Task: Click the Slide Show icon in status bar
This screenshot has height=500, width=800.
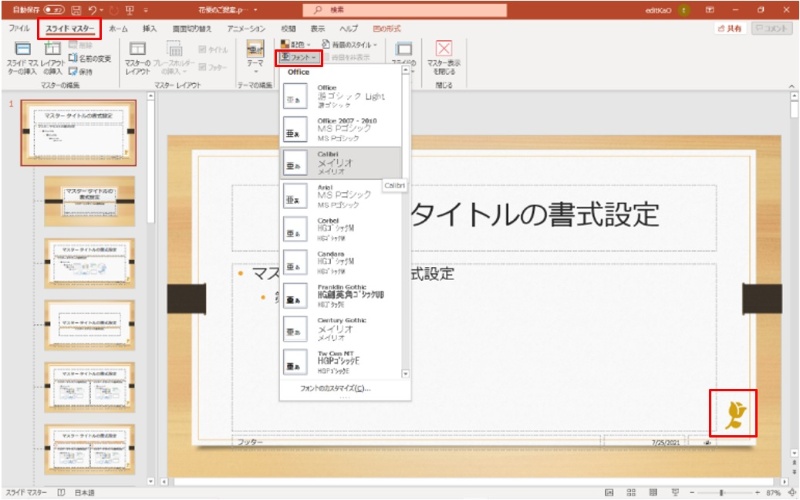Action: pos(676,492)
